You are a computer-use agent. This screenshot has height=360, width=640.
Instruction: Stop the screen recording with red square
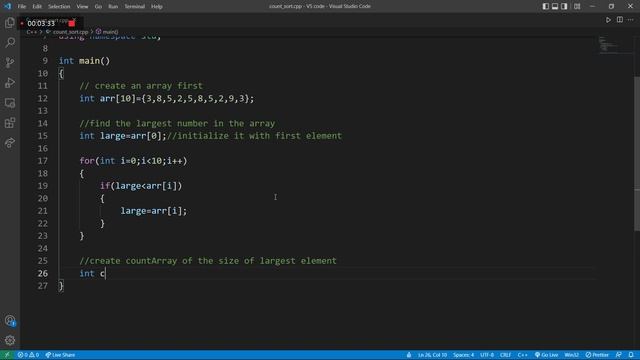72,23
